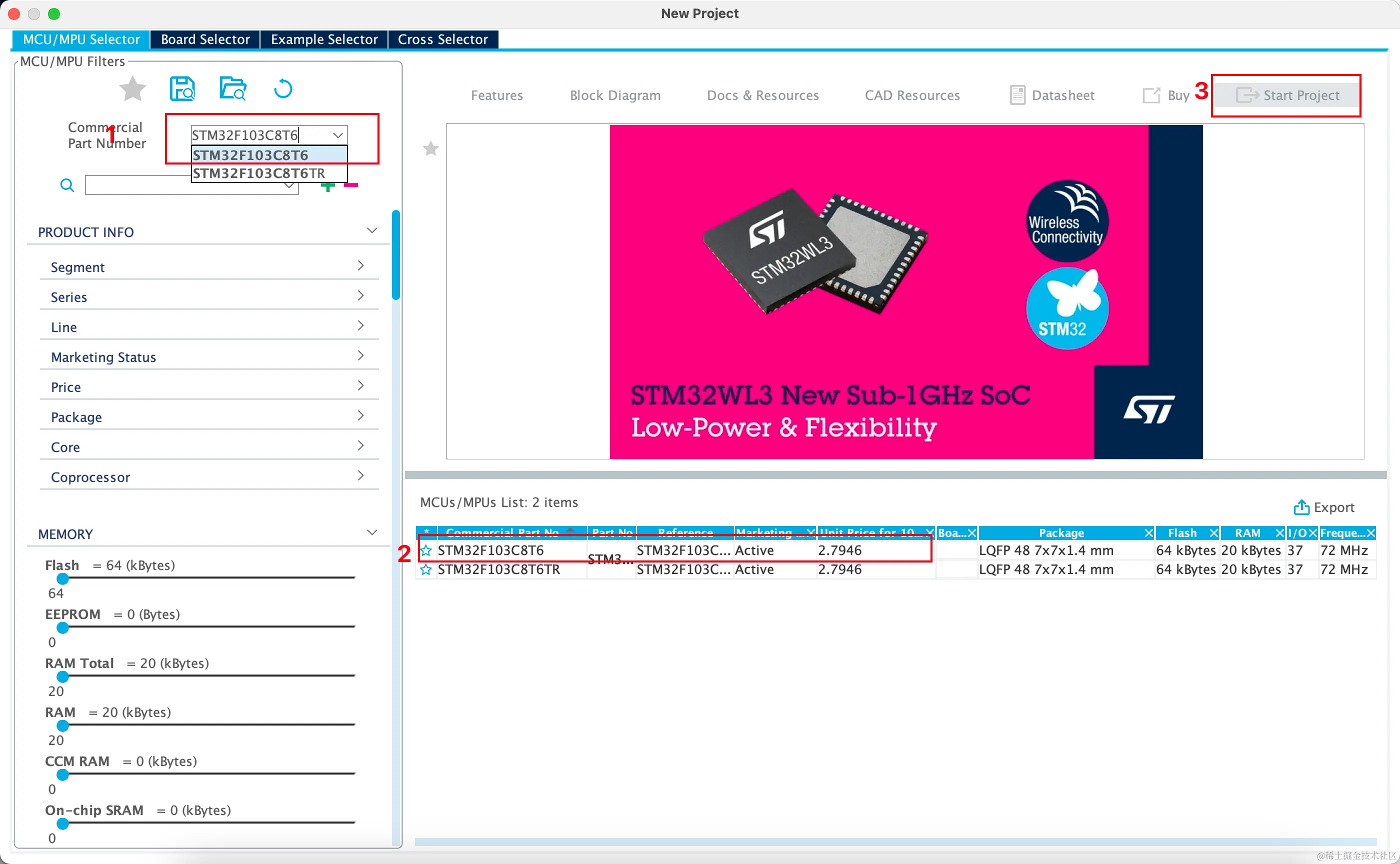Sort by the Reference column header
The width and height of the screenshot is (1400, 864).
[685, 533]
